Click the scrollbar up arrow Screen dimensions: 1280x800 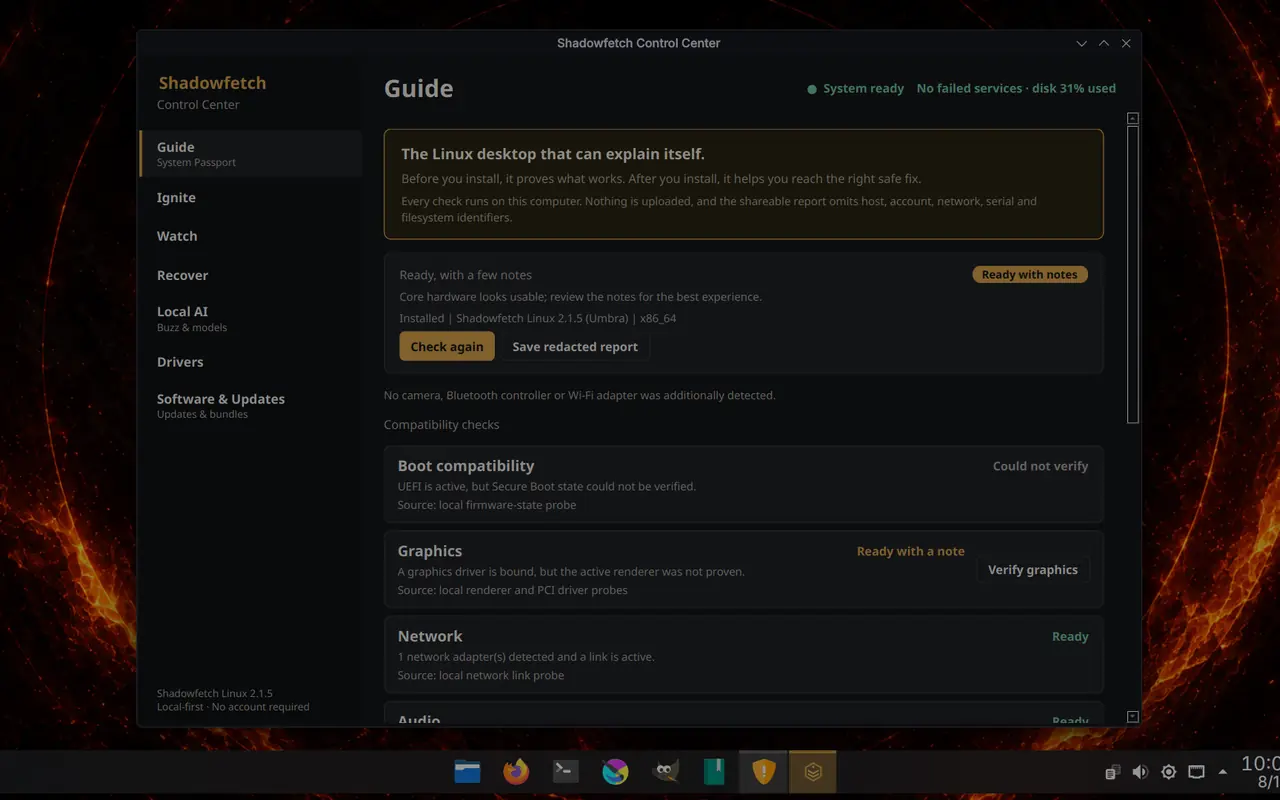1133,118
